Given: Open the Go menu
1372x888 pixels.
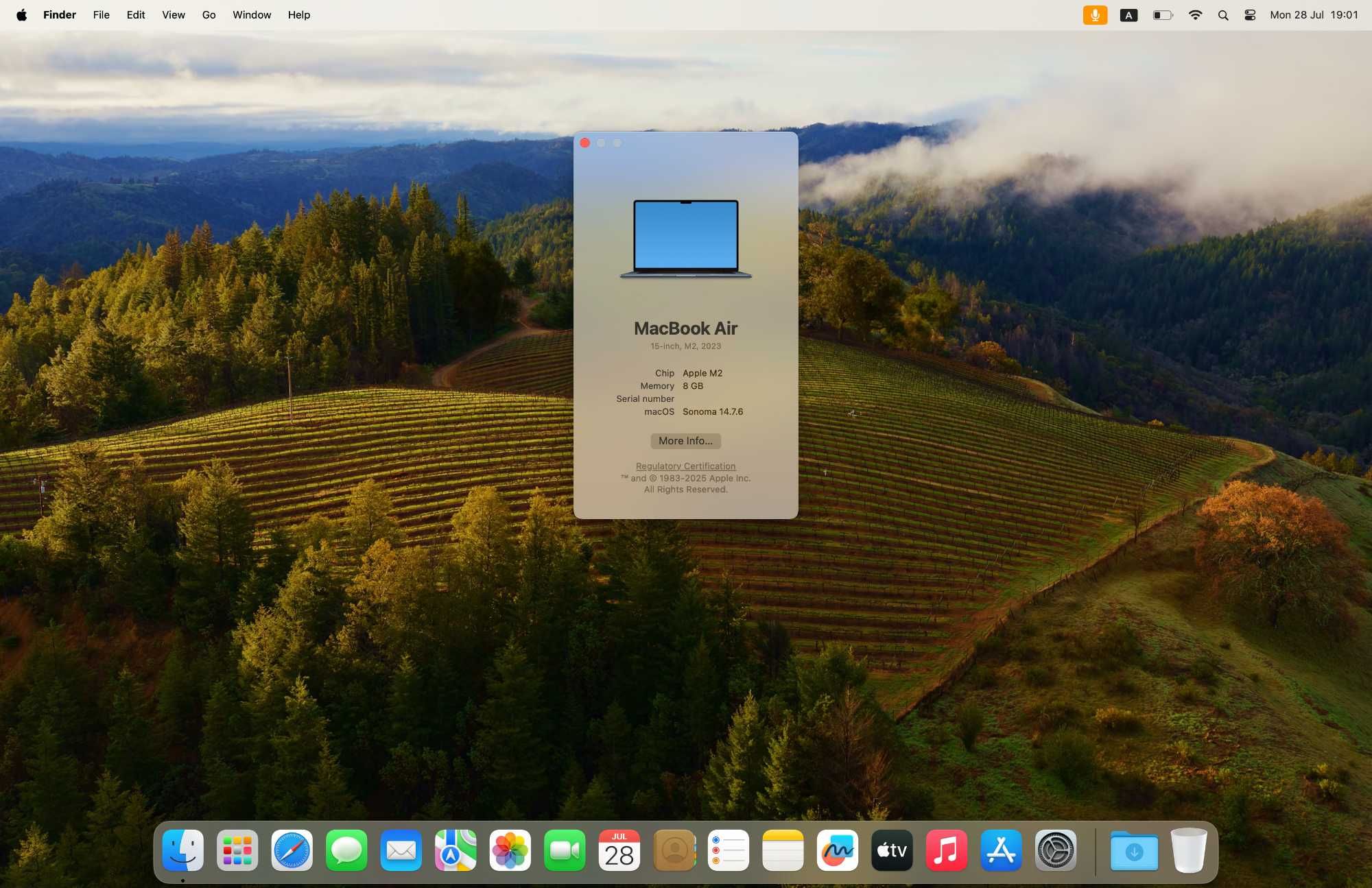Looking at the screenshot, I should (x=209, y=14).
